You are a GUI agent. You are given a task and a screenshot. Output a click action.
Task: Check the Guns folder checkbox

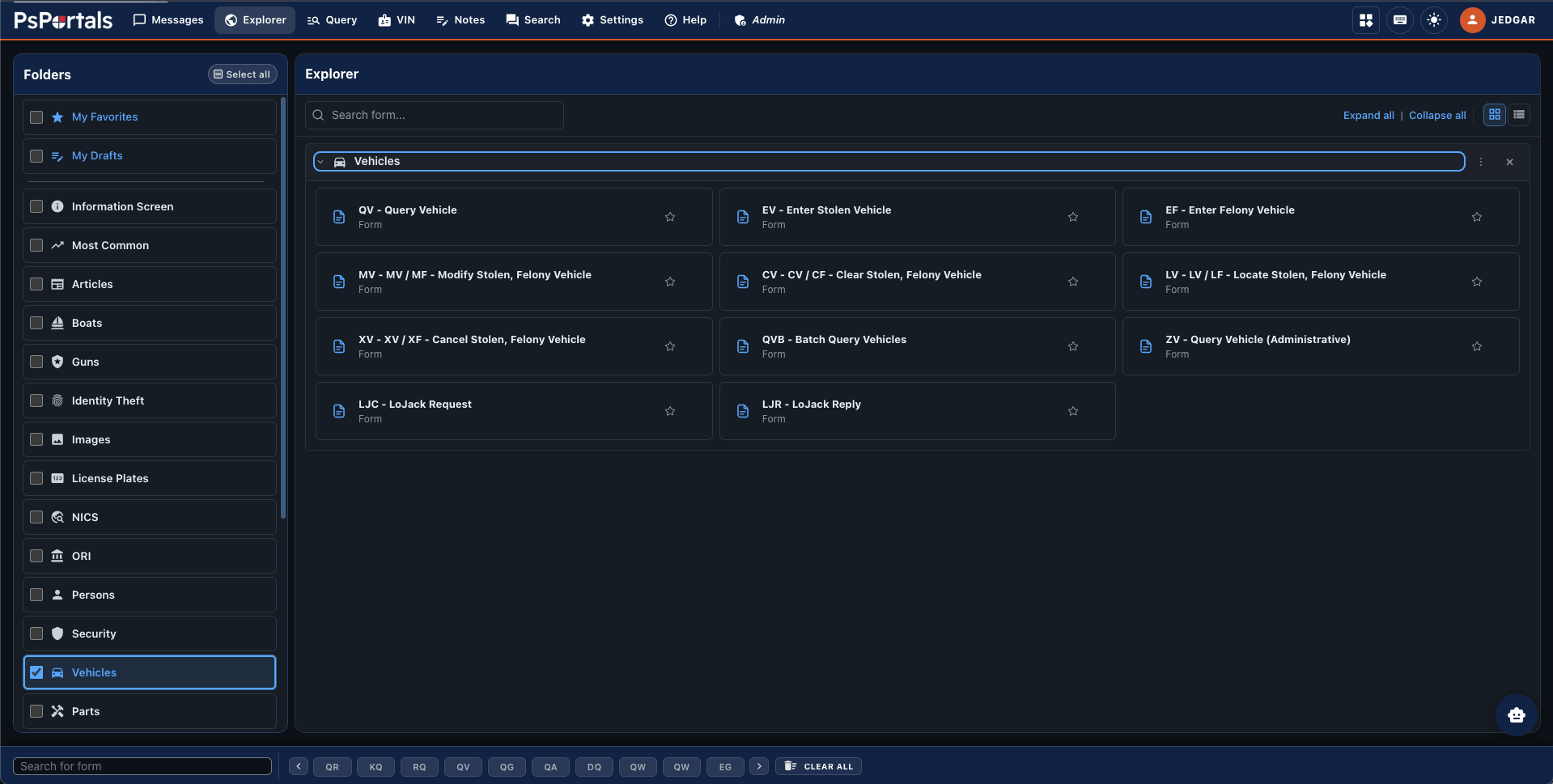[36, 362]
